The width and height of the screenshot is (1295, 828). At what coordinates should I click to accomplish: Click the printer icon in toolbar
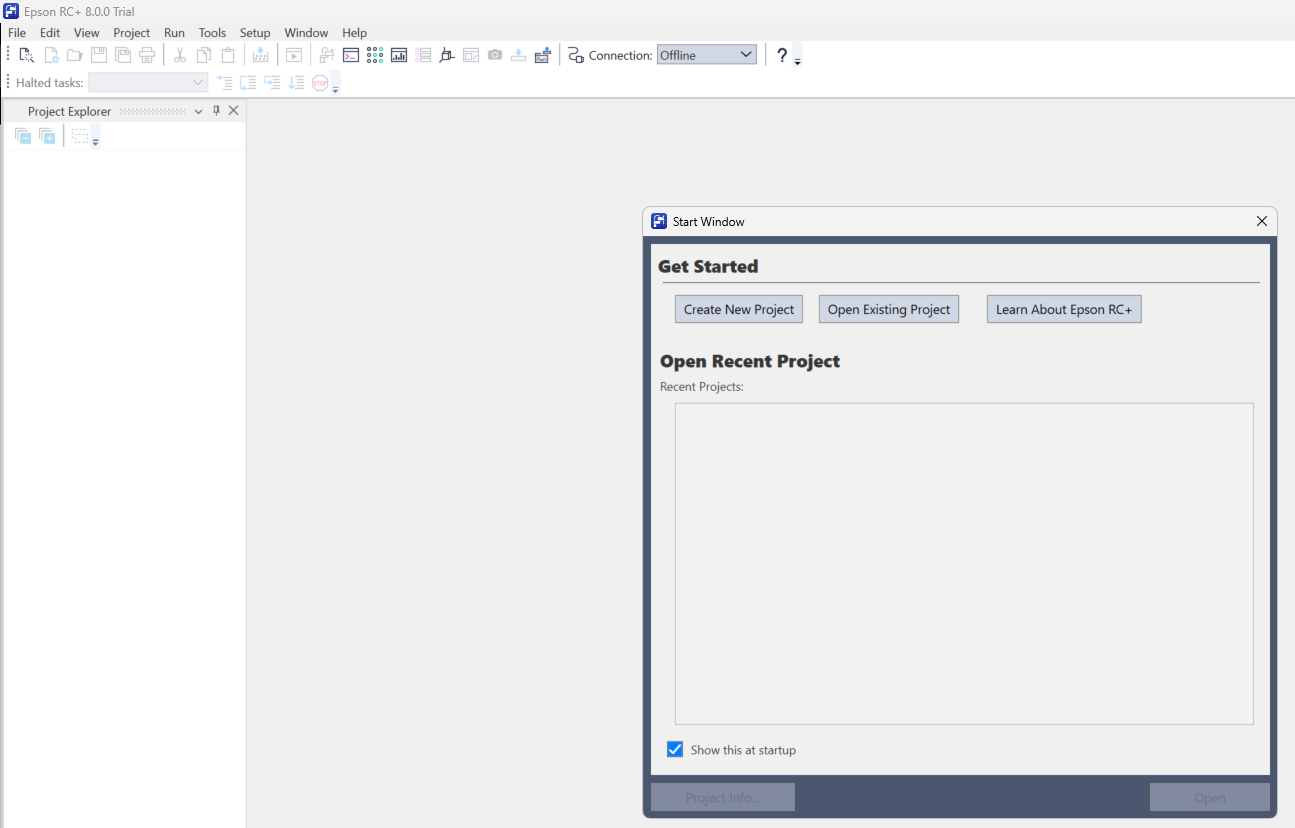tap(147, 55)
